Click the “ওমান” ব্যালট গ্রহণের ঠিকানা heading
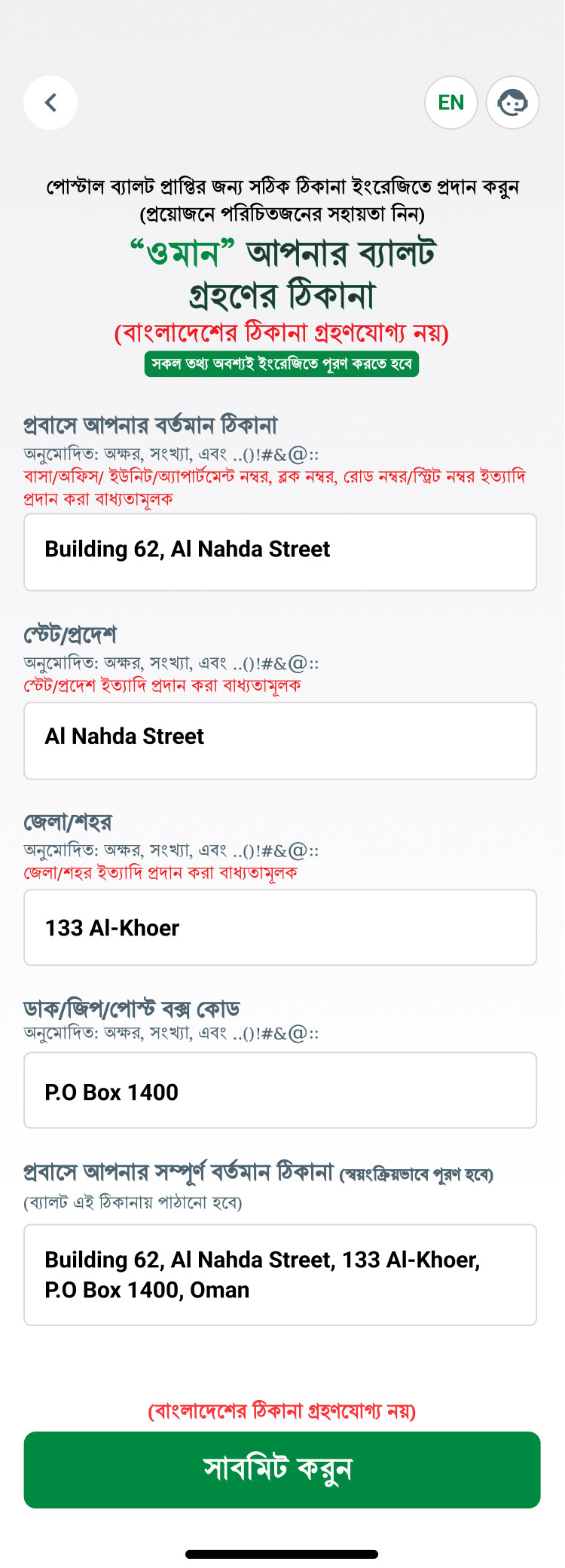The image size is (565, 1568). tap(282, 273)
